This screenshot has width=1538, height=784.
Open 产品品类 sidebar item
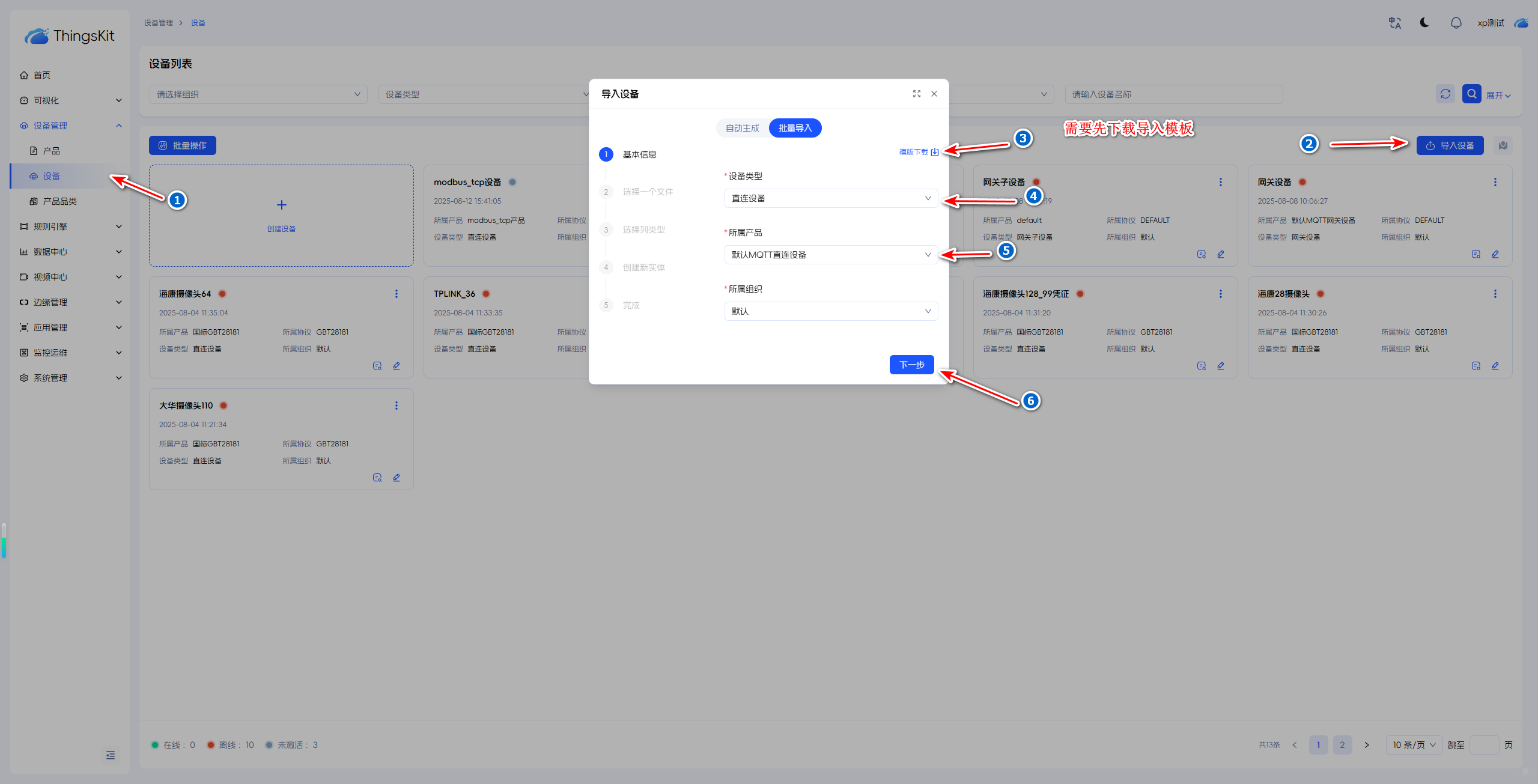click(x=59, y=201)
